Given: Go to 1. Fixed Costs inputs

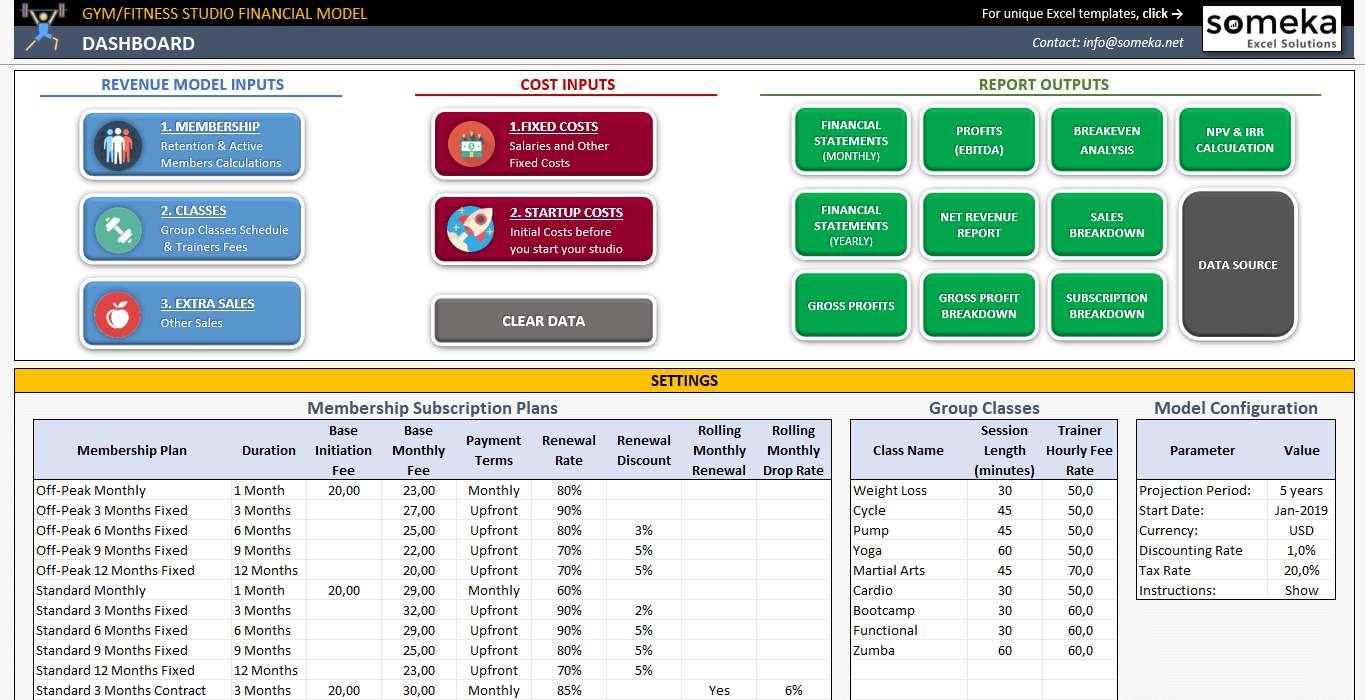Looking at the screenshot, I should (x=544, y=145).
